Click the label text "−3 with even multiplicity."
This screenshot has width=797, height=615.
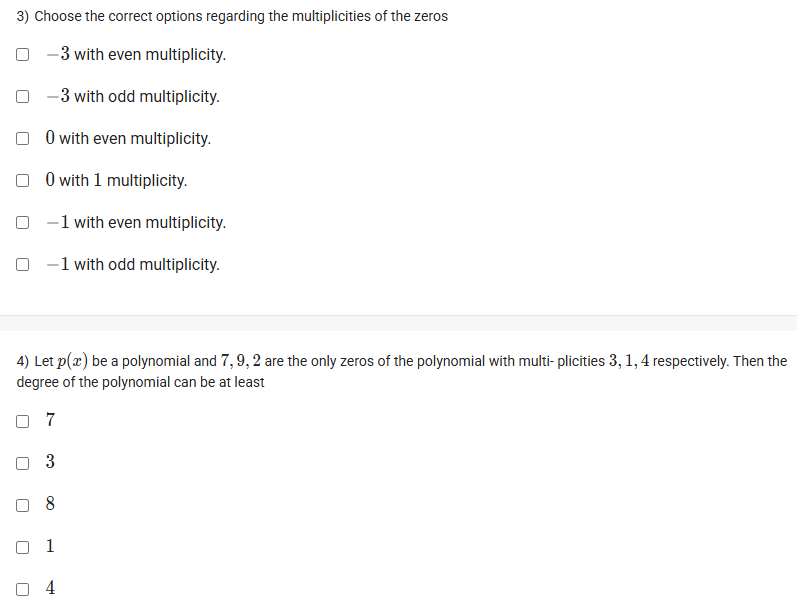(x=136, y=54)
